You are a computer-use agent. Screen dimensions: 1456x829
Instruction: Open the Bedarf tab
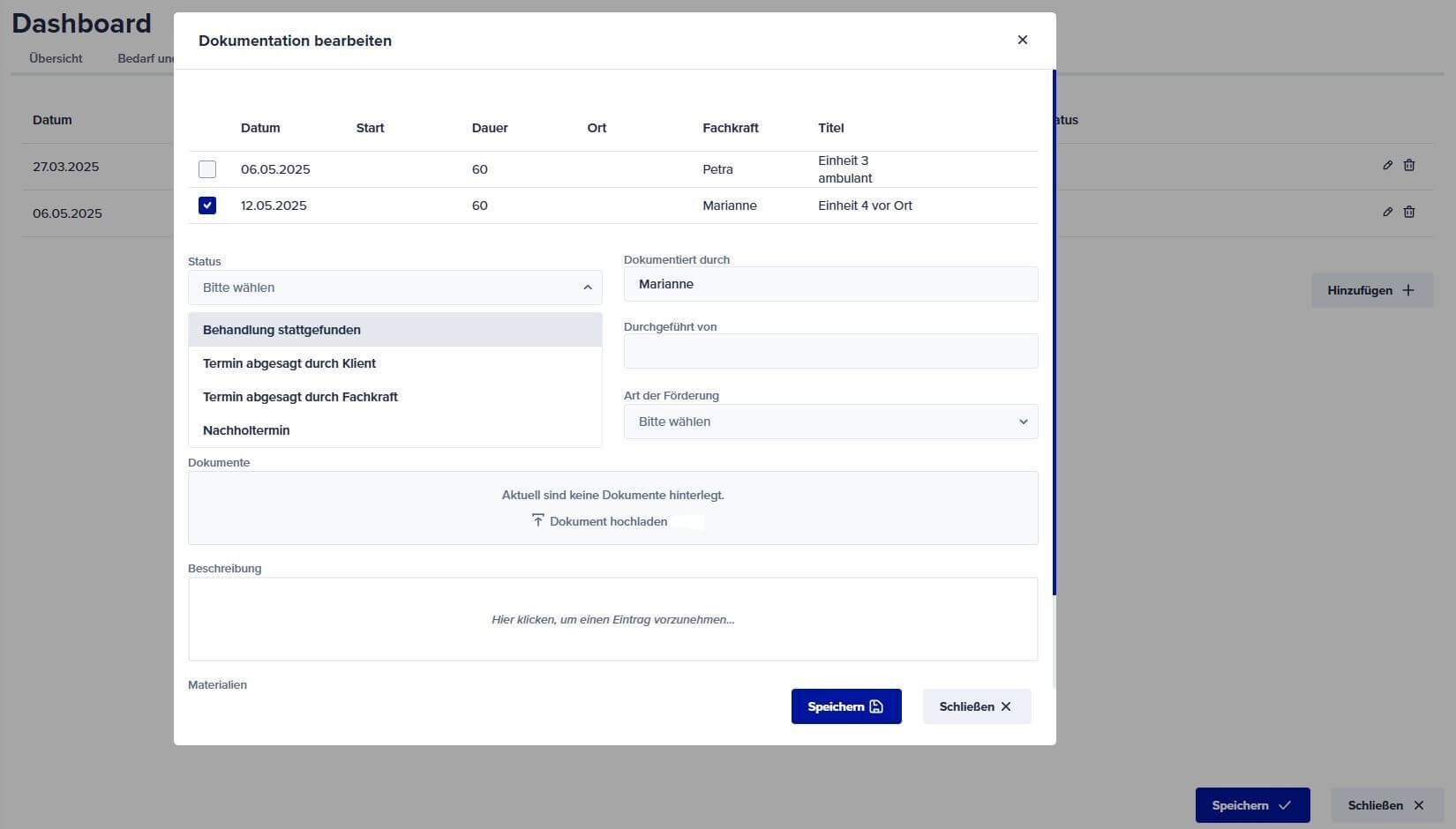coord(144,58)
